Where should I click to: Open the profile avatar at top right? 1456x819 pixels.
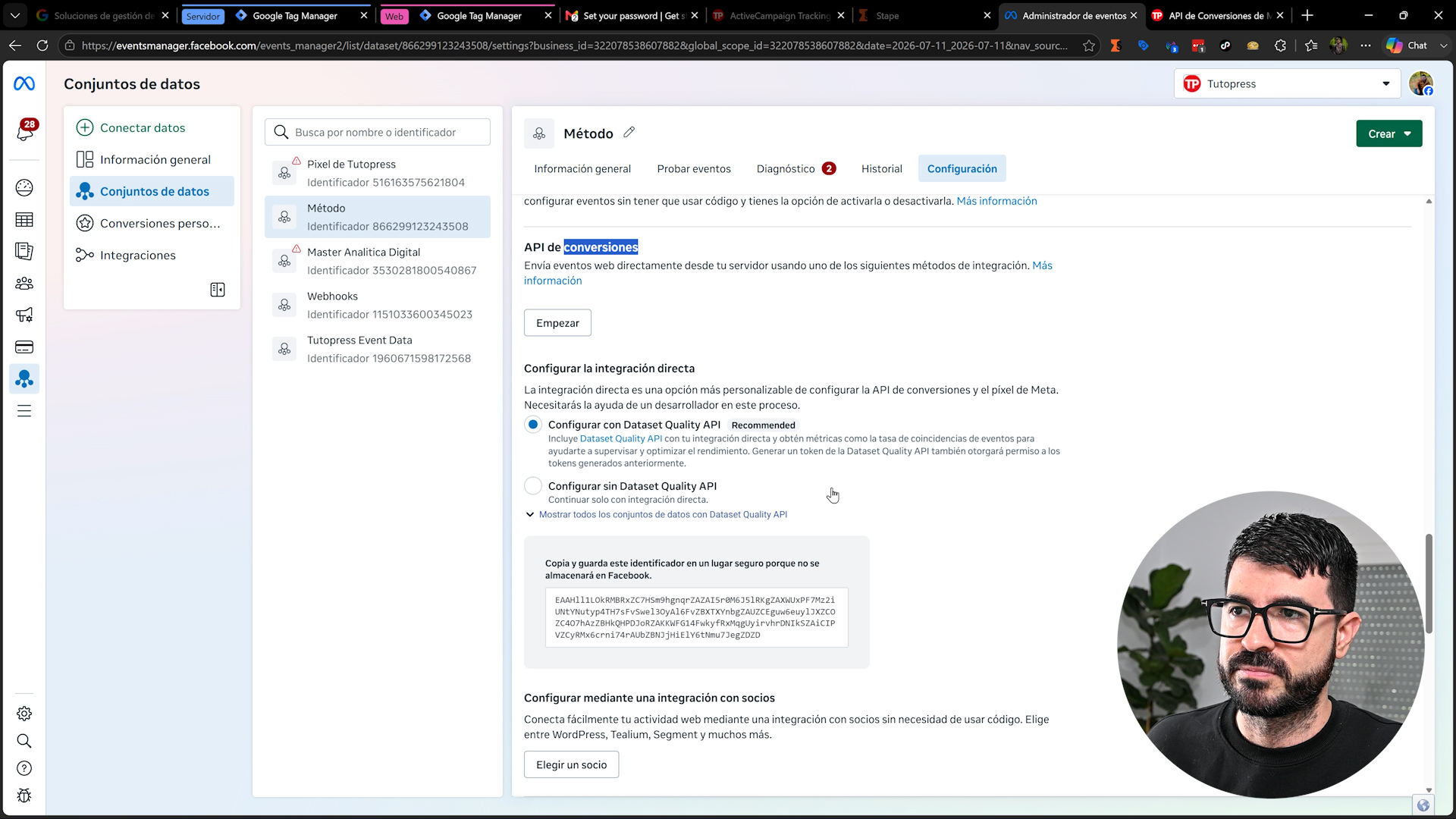click(1421, 83)
